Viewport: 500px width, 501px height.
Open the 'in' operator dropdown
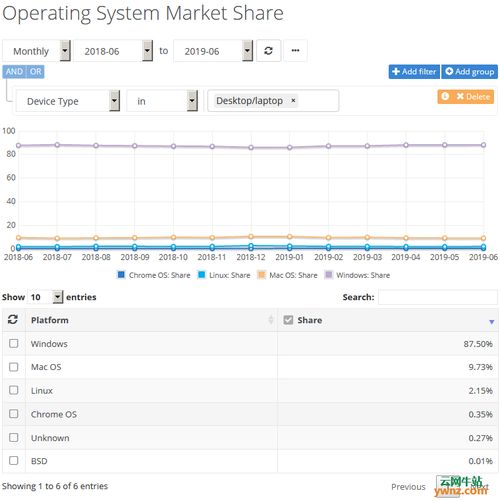point(162,101)
